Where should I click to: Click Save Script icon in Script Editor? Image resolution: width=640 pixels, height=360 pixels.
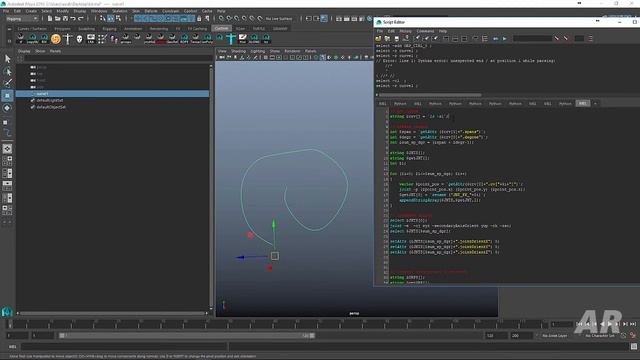(396, 38)
